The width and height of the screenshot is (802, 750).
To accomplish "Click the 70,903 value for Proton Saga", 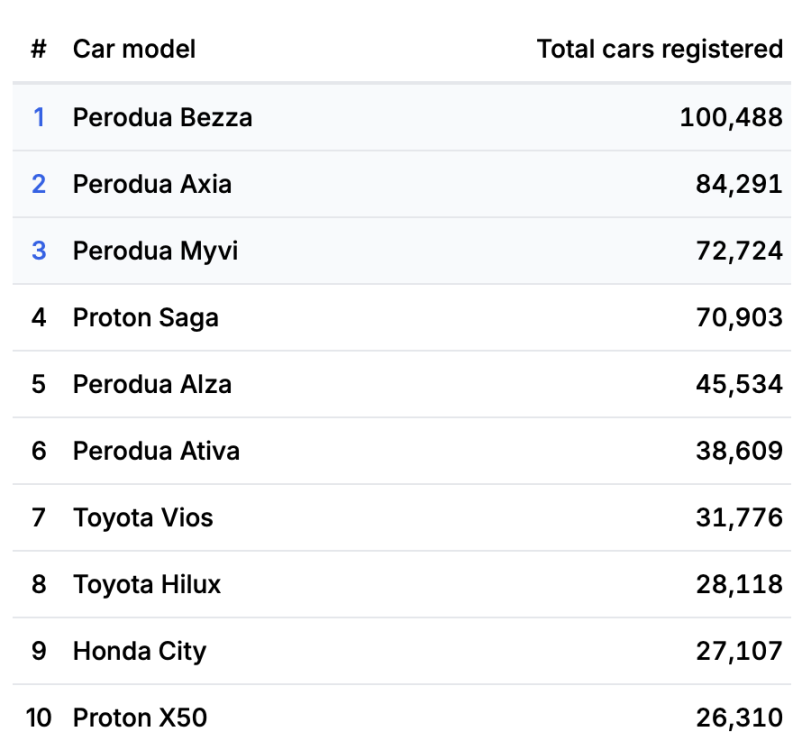I will tap(739, 318).
